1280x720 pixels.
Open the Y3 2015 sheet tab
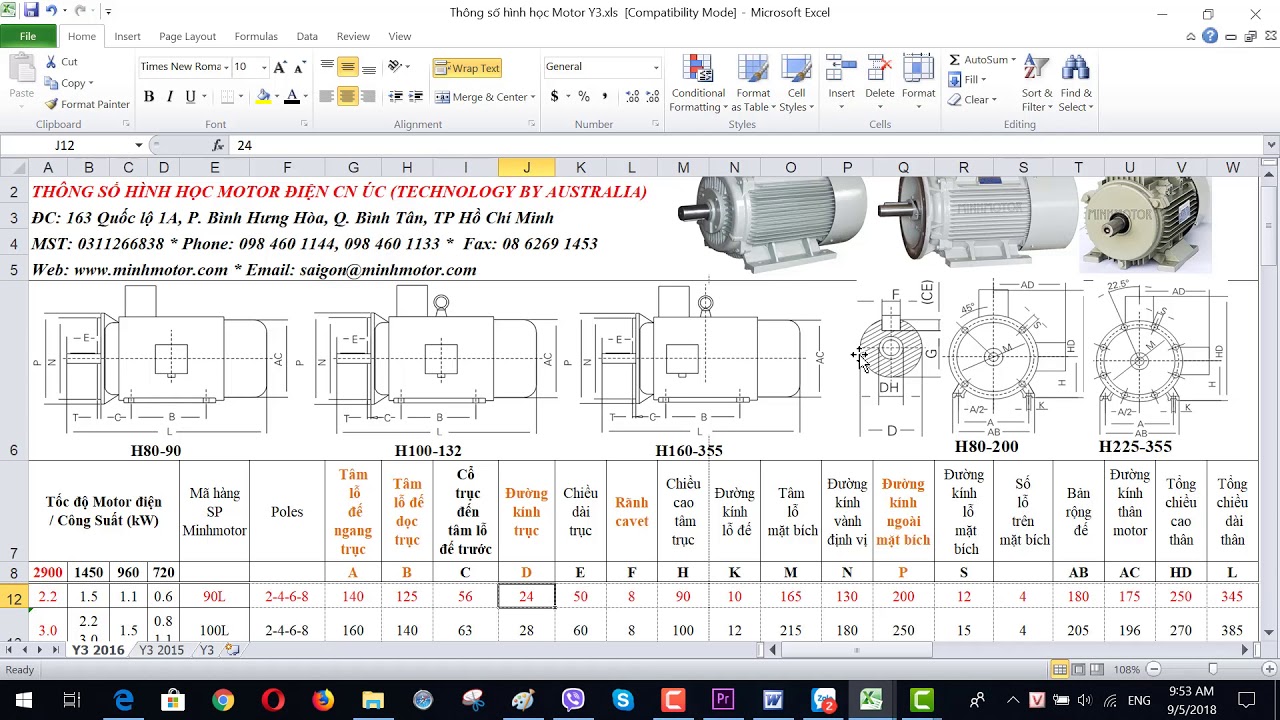pos(162,650)
